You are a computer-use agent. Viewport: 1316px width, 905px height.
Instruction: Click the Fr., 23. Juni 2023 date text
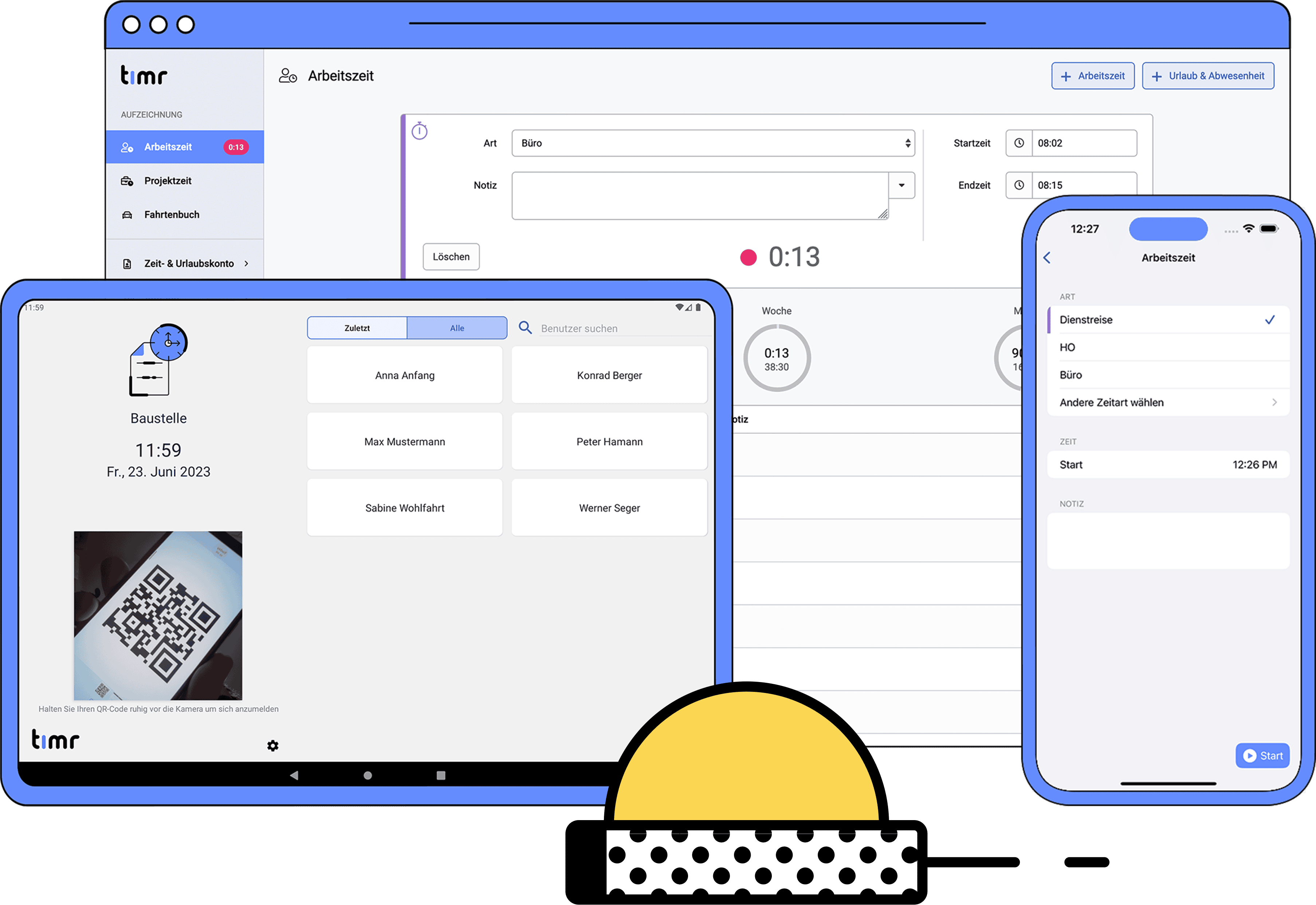158,472
